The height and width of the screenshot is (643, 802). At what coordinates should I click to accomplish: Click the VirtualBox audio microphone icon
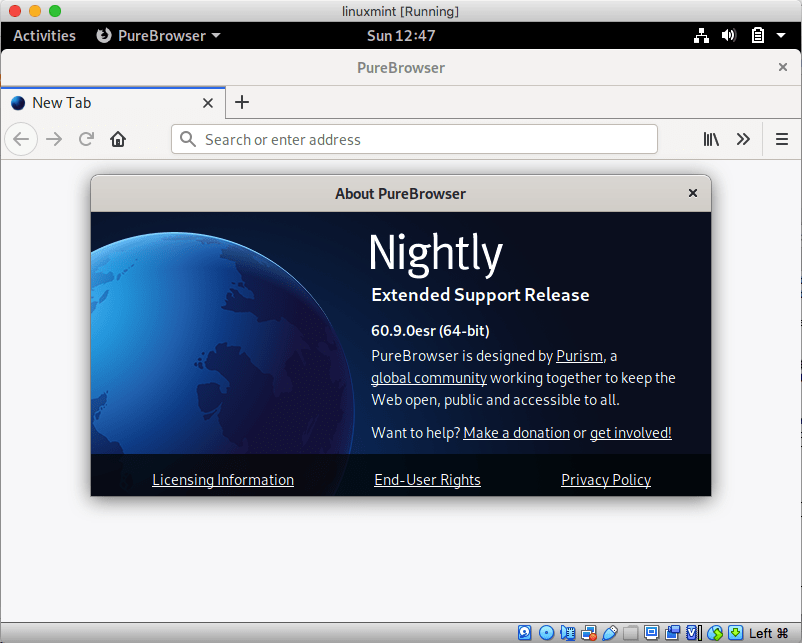568,633
